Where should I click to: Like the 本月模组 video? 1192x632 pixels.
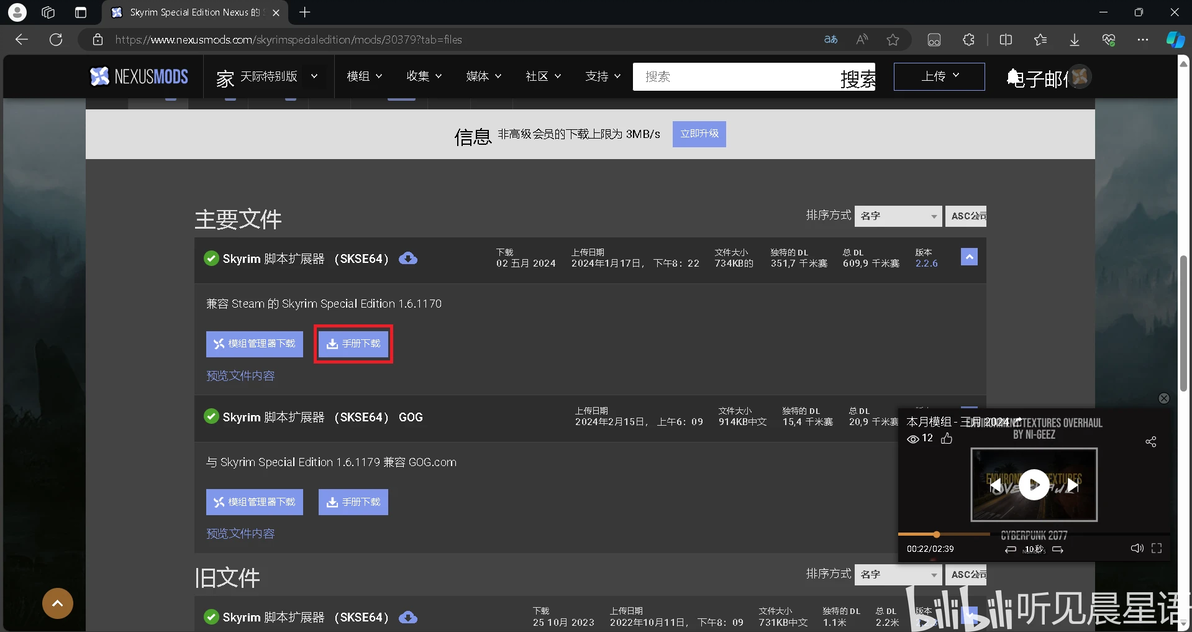946,439
